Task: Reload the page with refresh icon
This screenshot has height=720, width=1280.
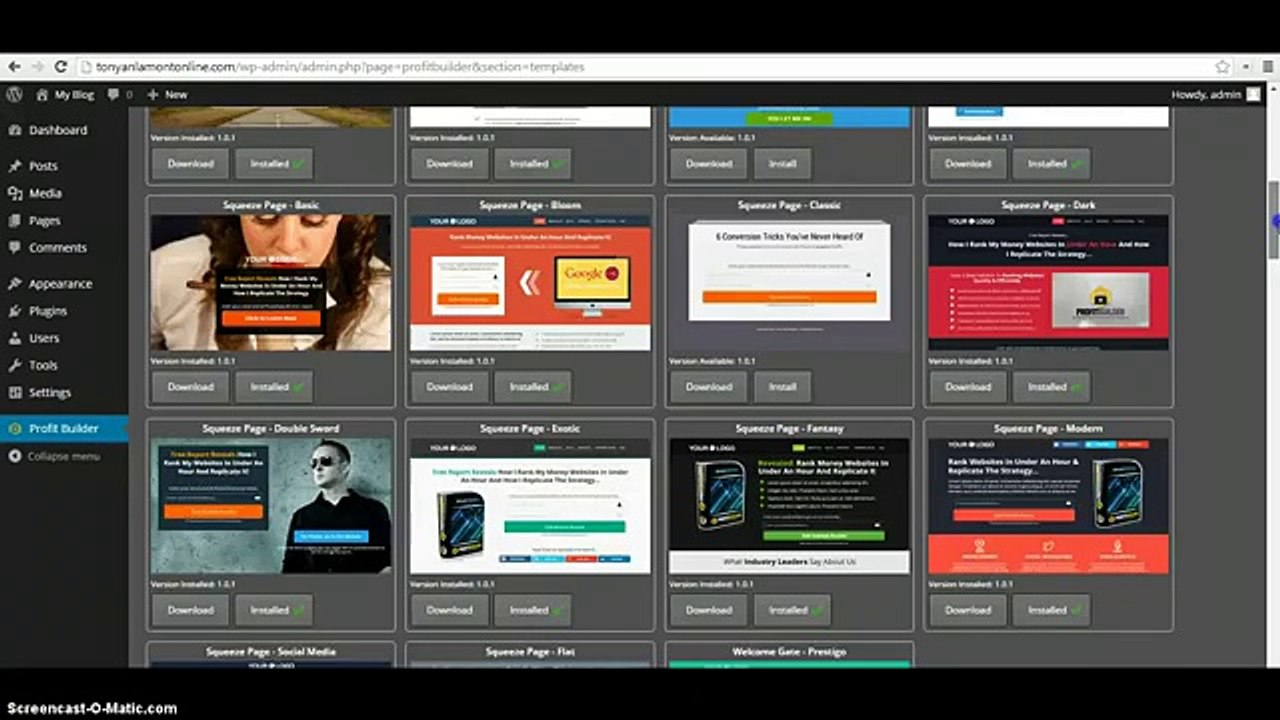Action: [x=61, y=67]
